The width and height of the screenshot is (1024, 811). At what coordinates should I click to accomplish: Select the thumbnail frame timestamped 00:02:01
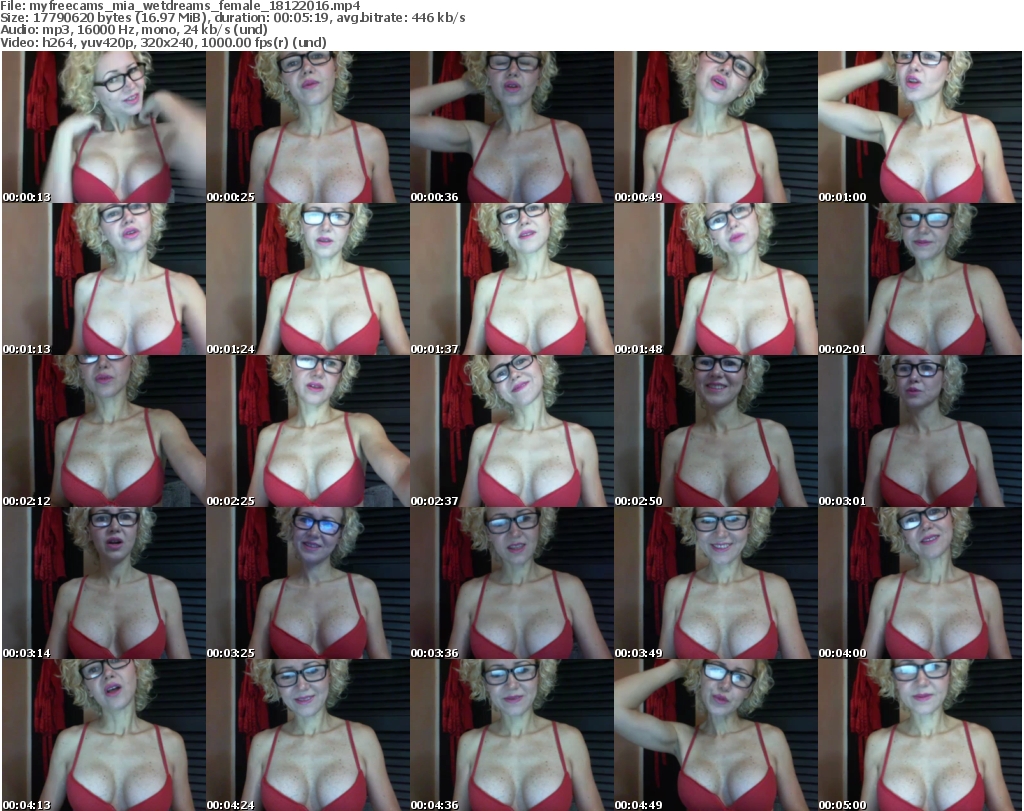(x=920, y=279)
